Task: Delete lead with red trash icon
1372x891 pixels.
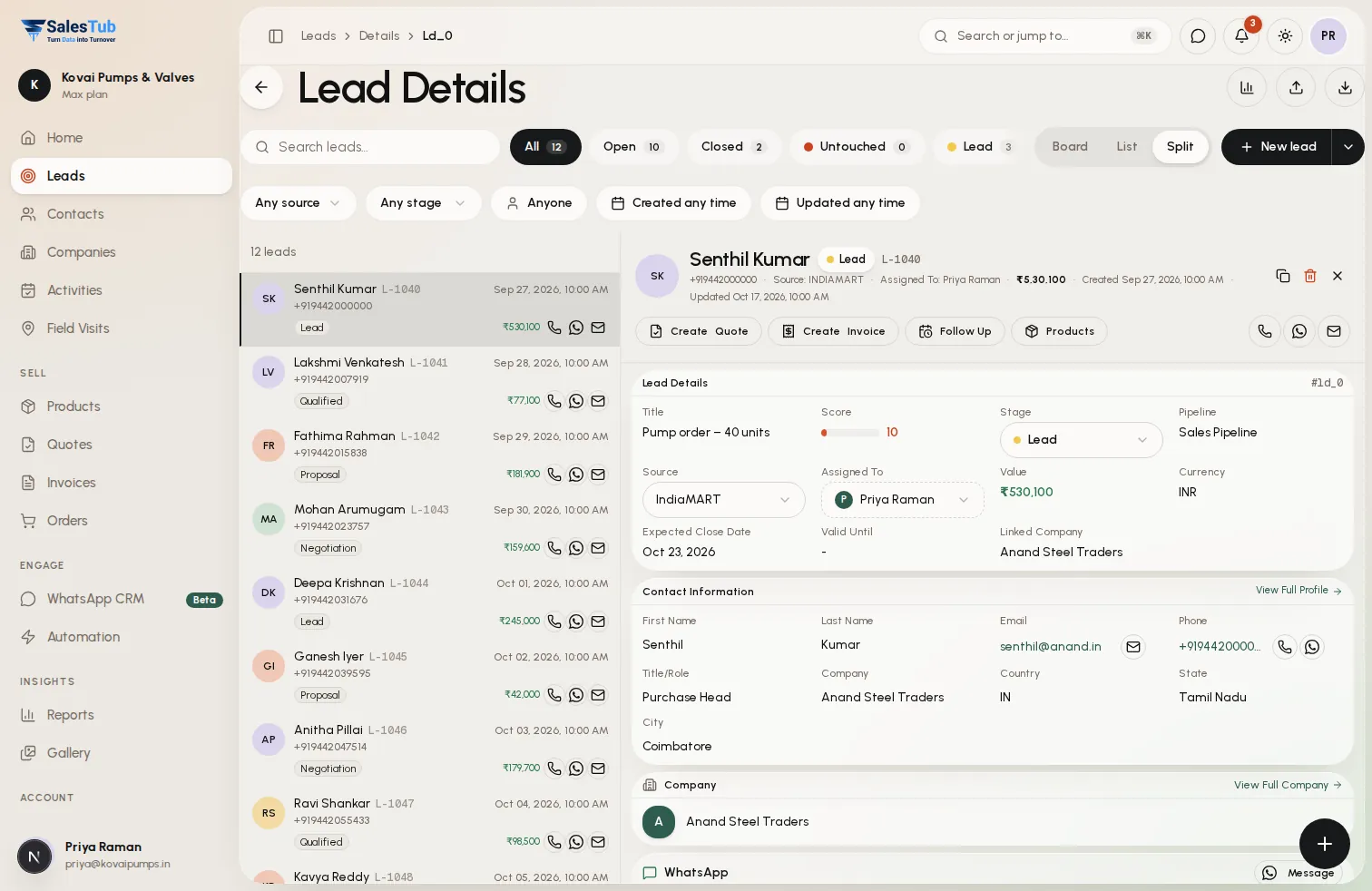Action: [x=1310, y=276]
